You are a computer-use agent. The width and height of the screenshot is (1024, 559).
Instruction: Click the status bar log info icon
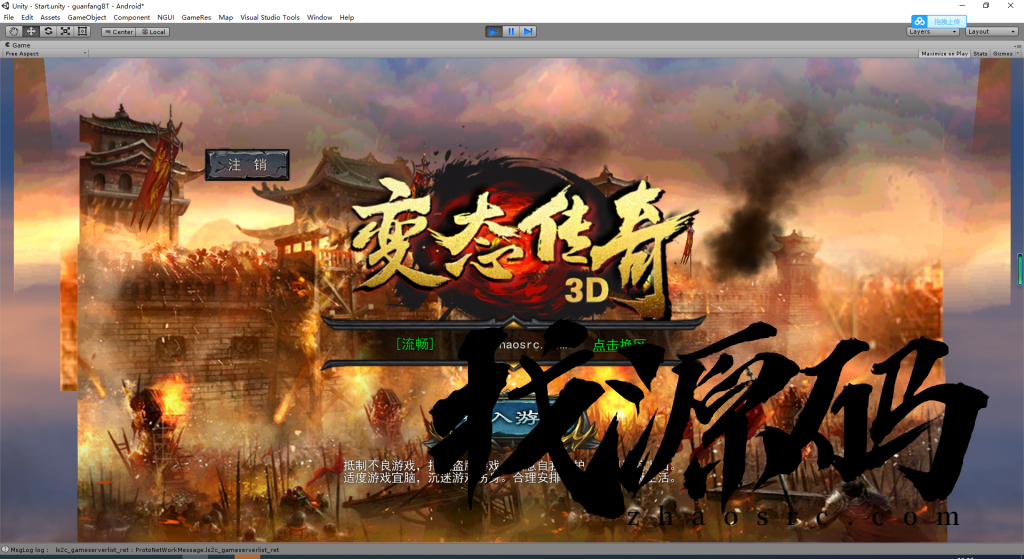(5, 550)
